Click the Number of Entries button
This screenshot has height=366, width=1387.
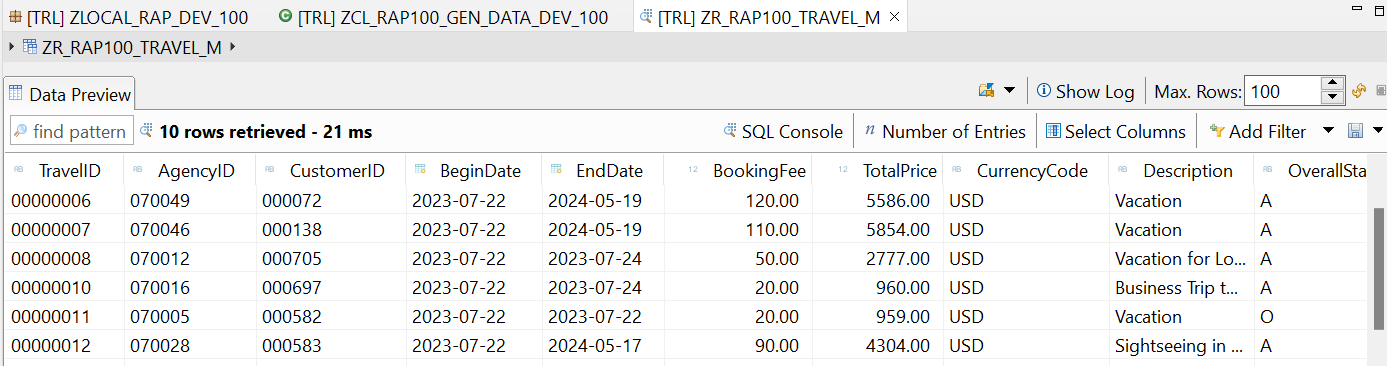[x=944, y=131]
